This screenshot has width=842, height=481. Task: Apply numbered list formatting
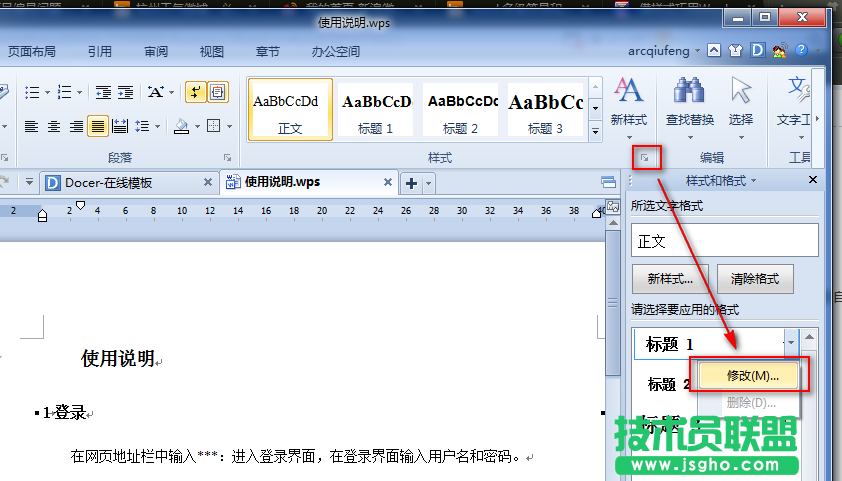[x=64, y=92]
